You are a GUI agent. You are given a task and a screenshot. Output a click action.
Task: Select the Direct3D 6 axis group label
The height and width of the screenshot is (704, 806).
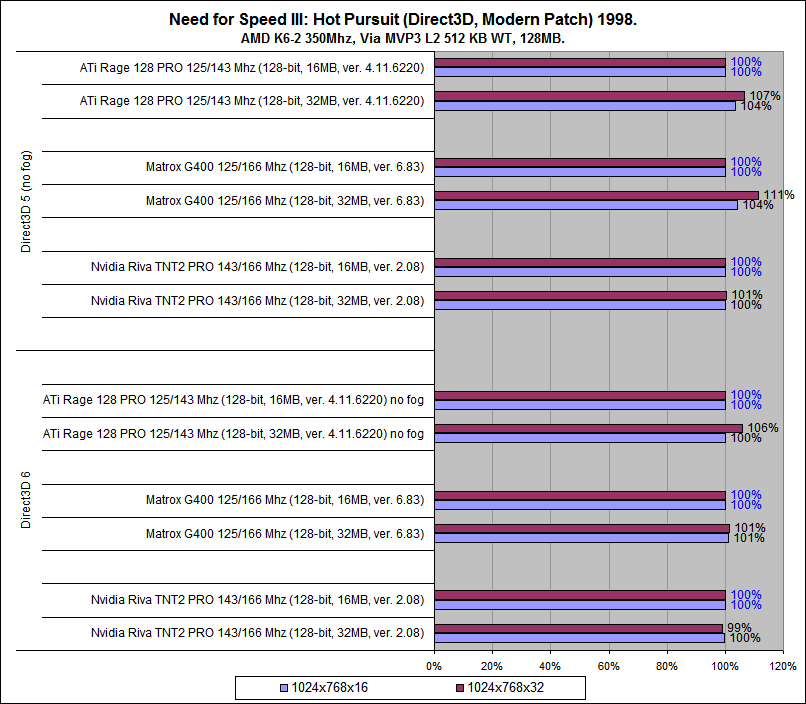click(26, 500)
